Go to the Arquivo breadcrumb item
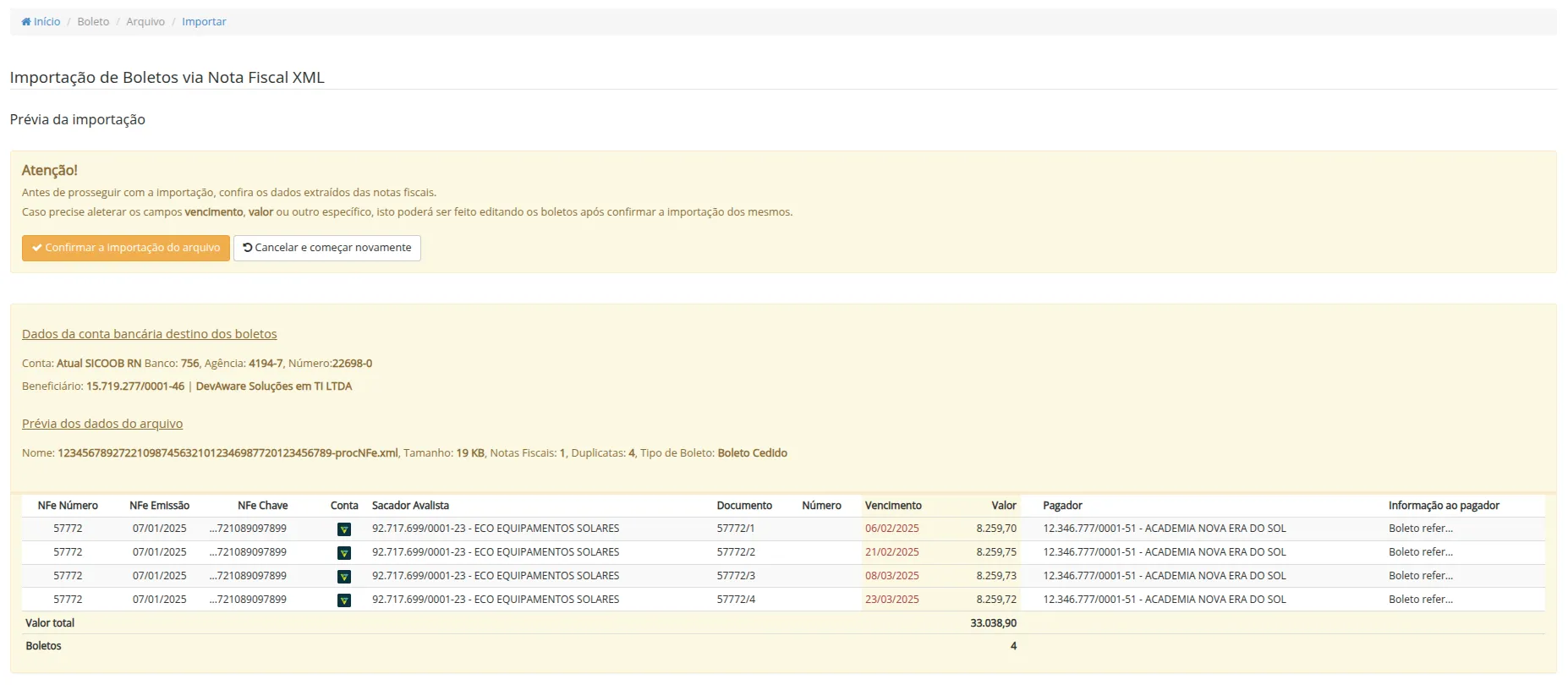 (145, 22)
